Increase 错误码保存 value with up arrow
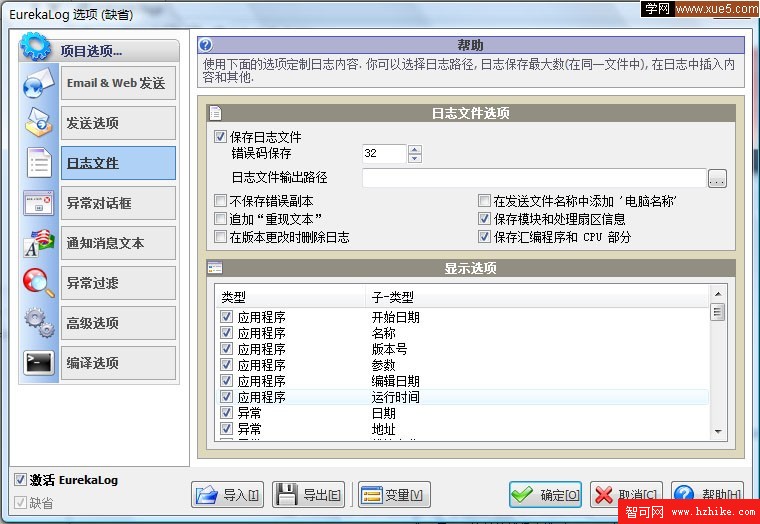 [x=415, y=149]
